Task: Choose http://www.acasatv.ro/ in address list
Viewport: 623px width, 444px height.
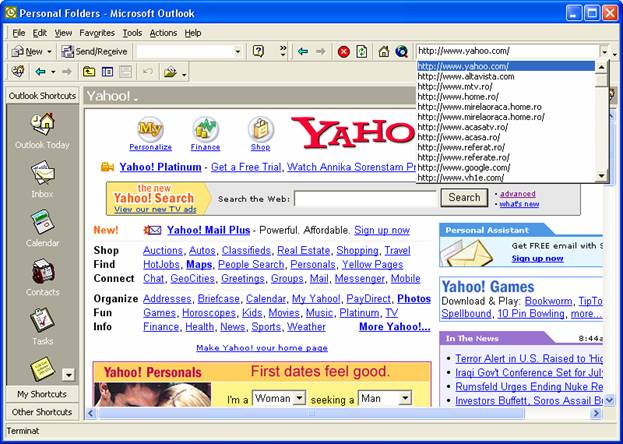Action: [x=506, y=127]
